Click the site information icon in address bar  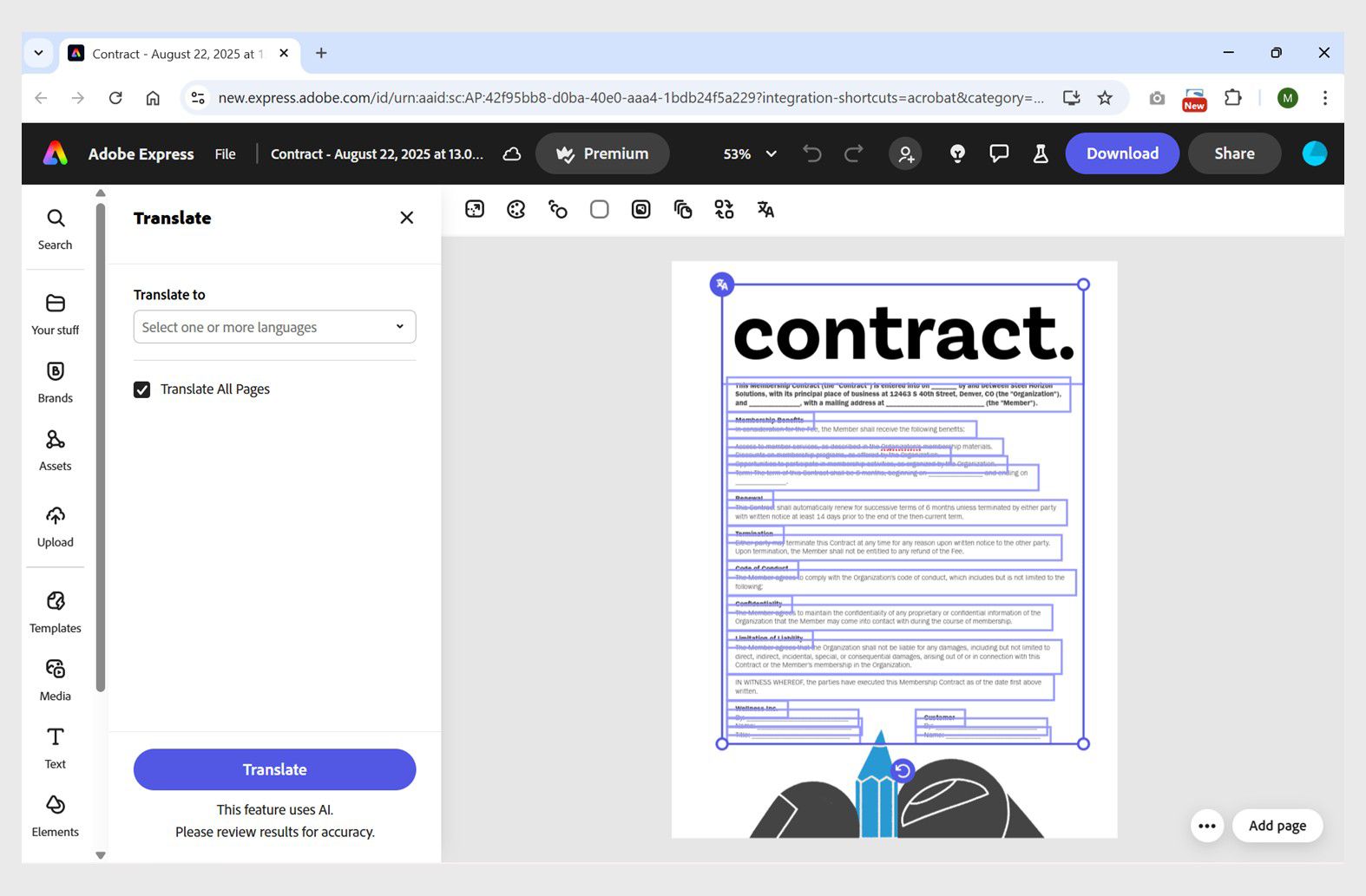tap(198, 98)
